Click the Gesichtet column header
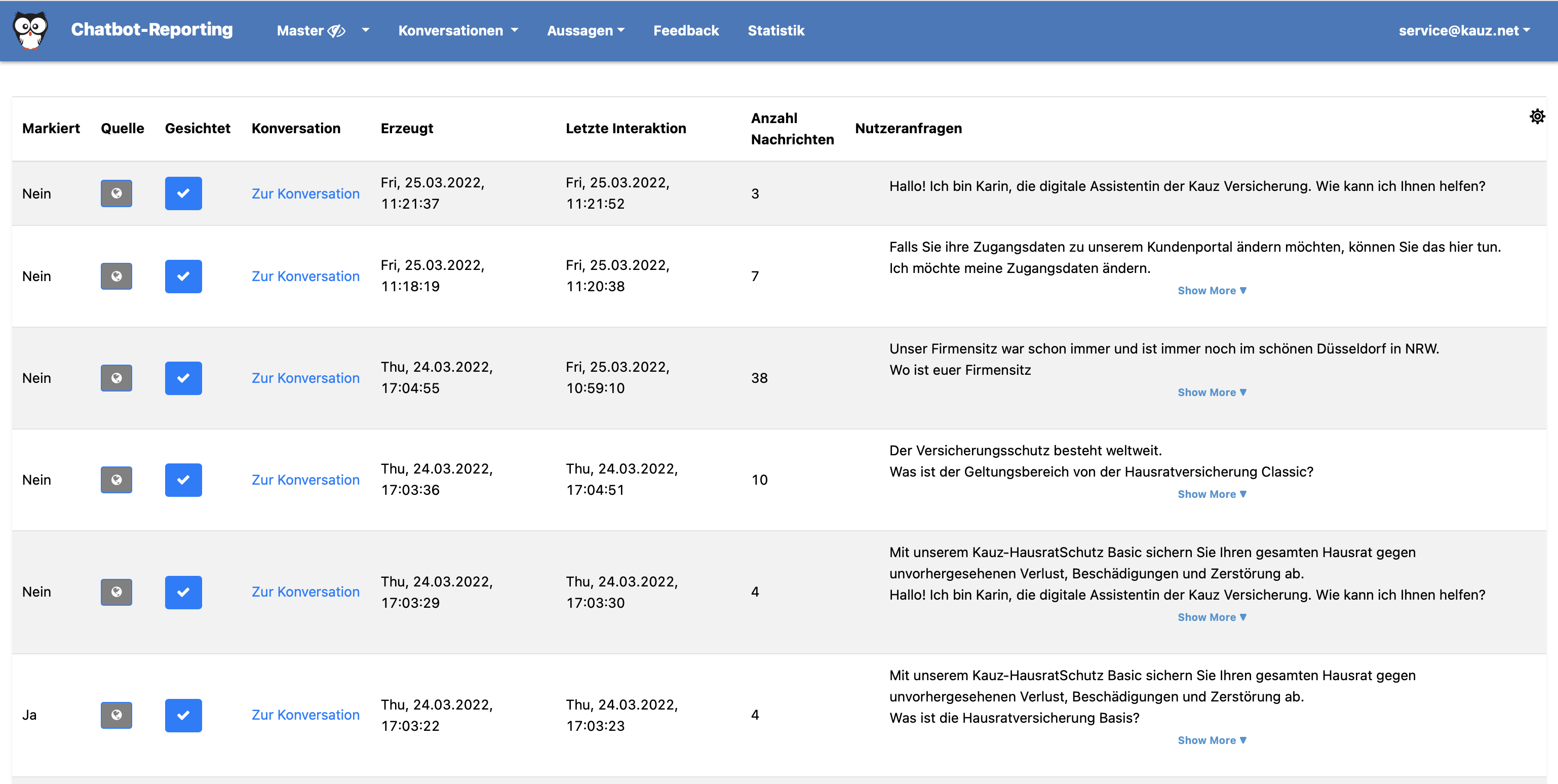1558x784 pixels. (198, 128)
